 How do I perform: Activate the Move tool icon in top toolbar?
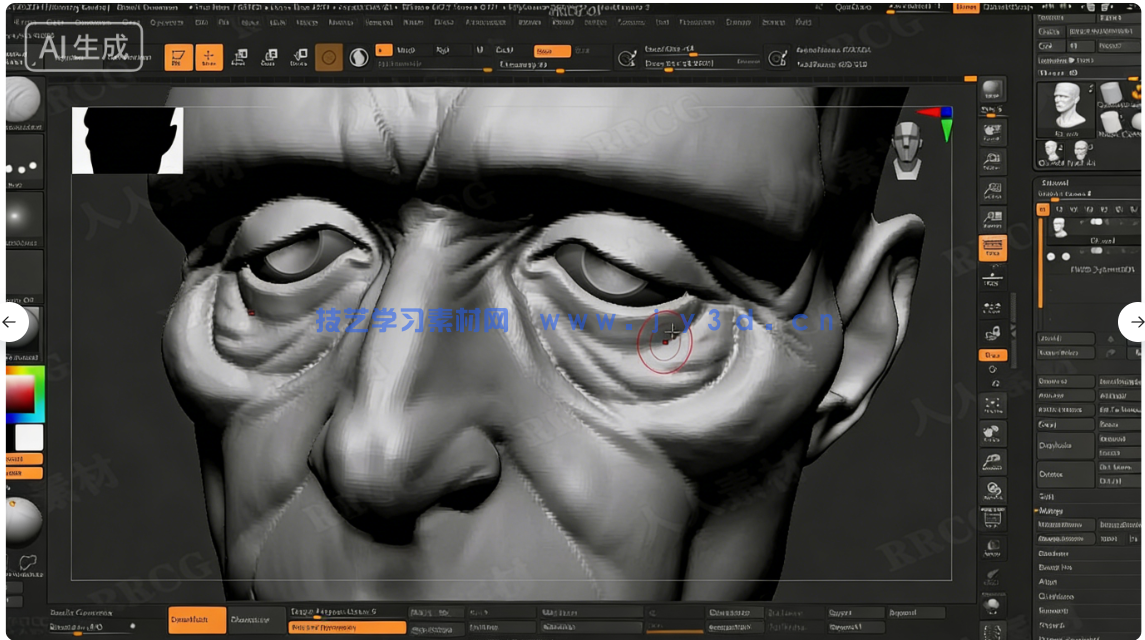pyautogui.click(x=209, y=57)
